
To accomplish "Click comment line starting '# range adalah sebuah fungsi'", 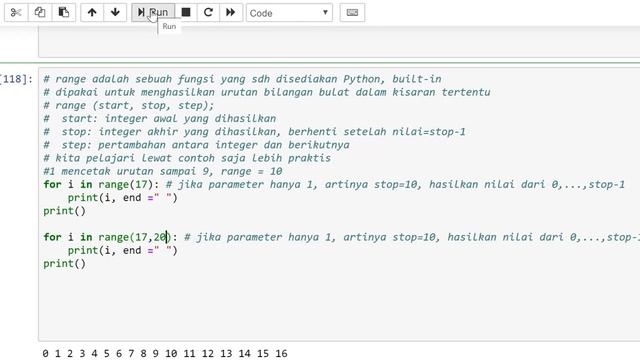I will (x=242, y=79).
